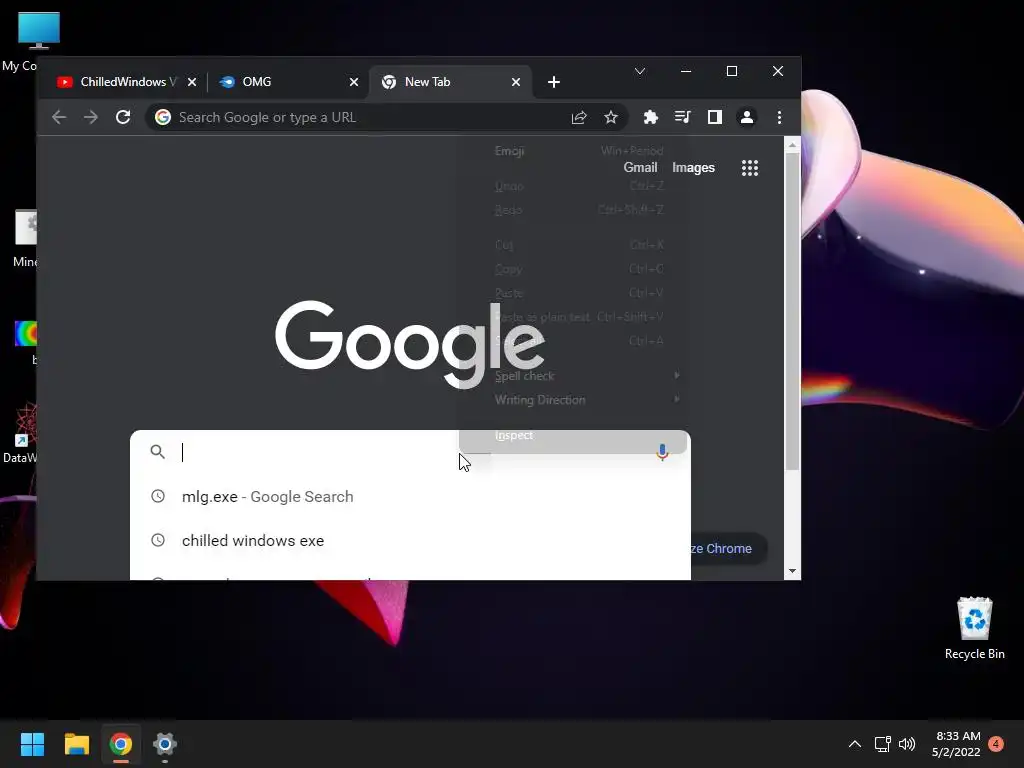1024x768 pixels.
Task: Click the browser forward arrow
Action: pos(91,118)
